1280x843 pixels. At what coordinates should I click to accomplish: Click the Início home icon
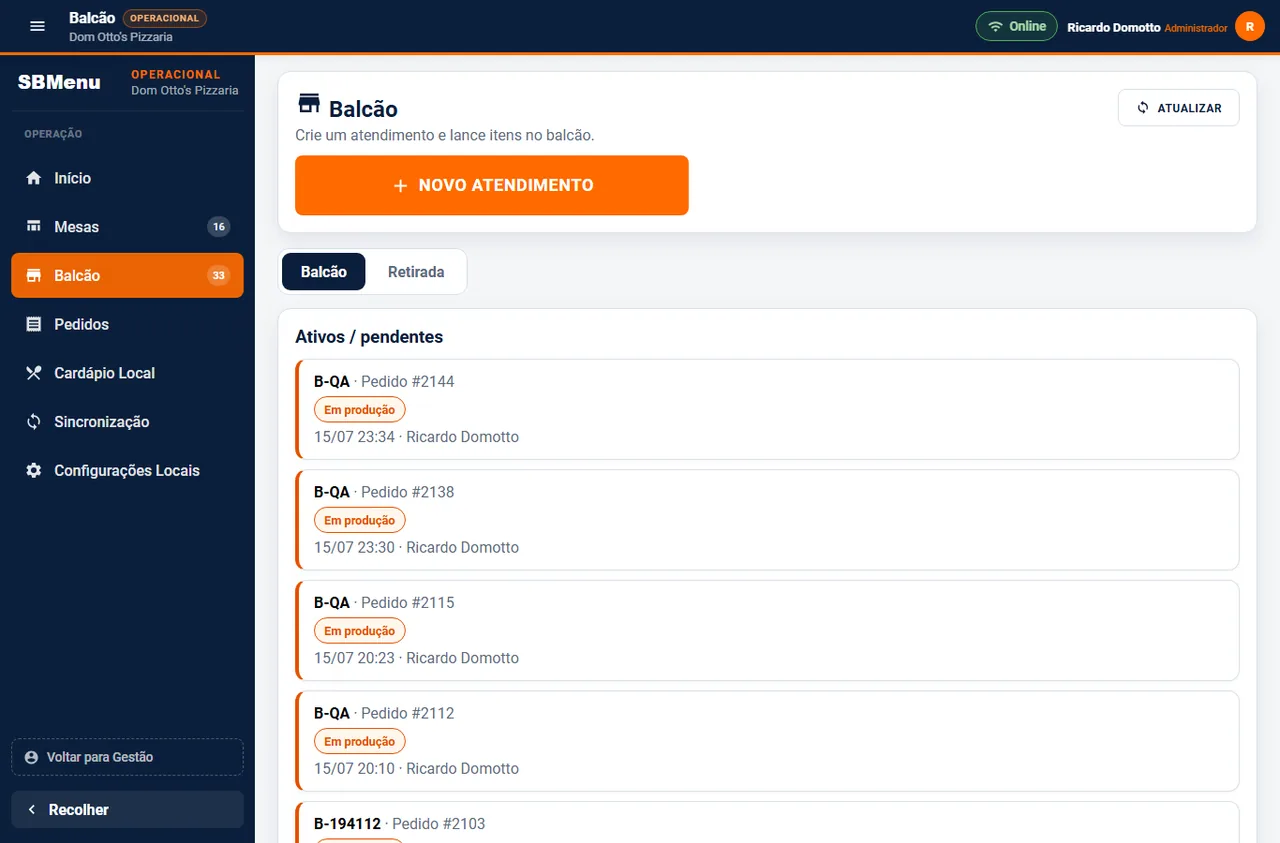click(x=34, y=178)
